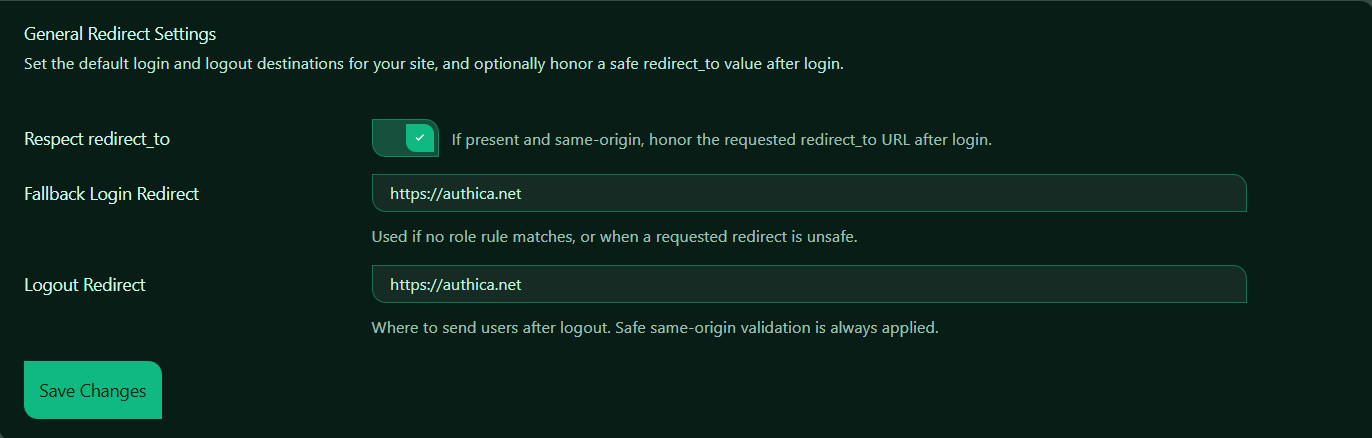Focus the Fallback Login Redirect URL field
The image size is (1372, 438).
[x=808, y=193]
